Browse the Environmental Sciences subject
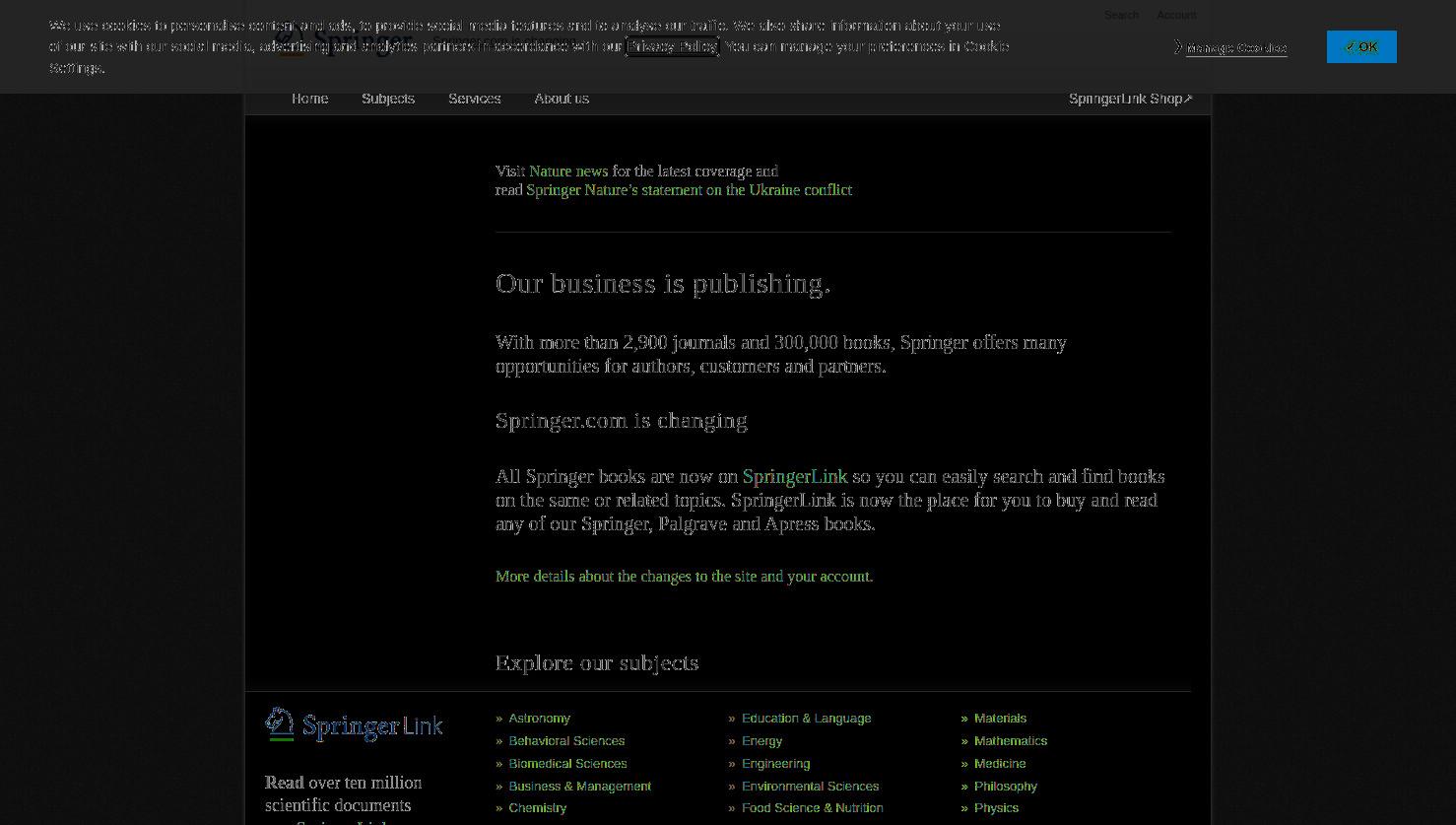 [810, 787]
